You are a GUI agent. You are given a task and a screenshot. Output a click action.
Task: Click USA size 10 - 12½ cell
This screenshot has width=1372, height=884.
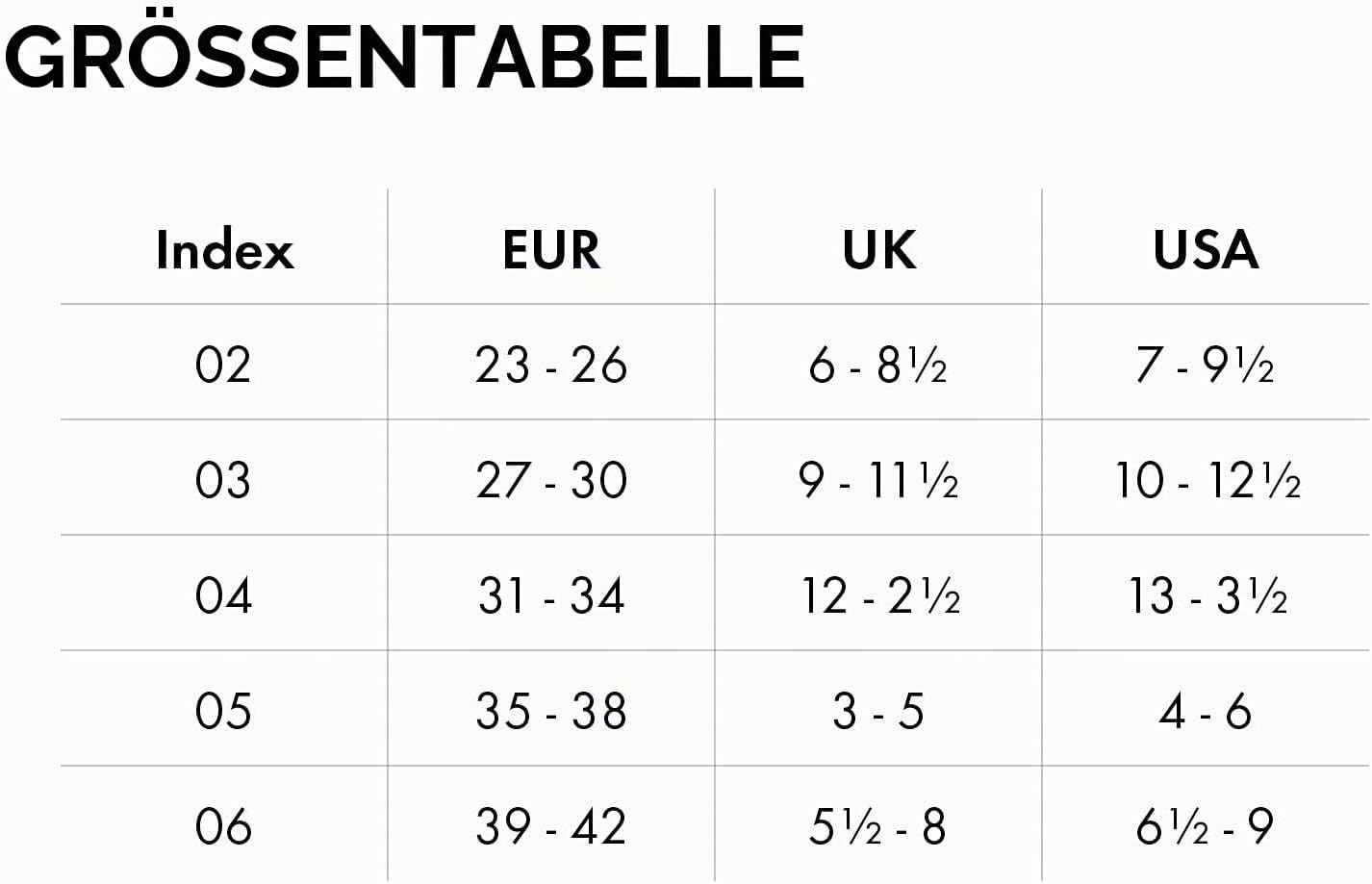pyautogui.click(x=1207, y=480)
